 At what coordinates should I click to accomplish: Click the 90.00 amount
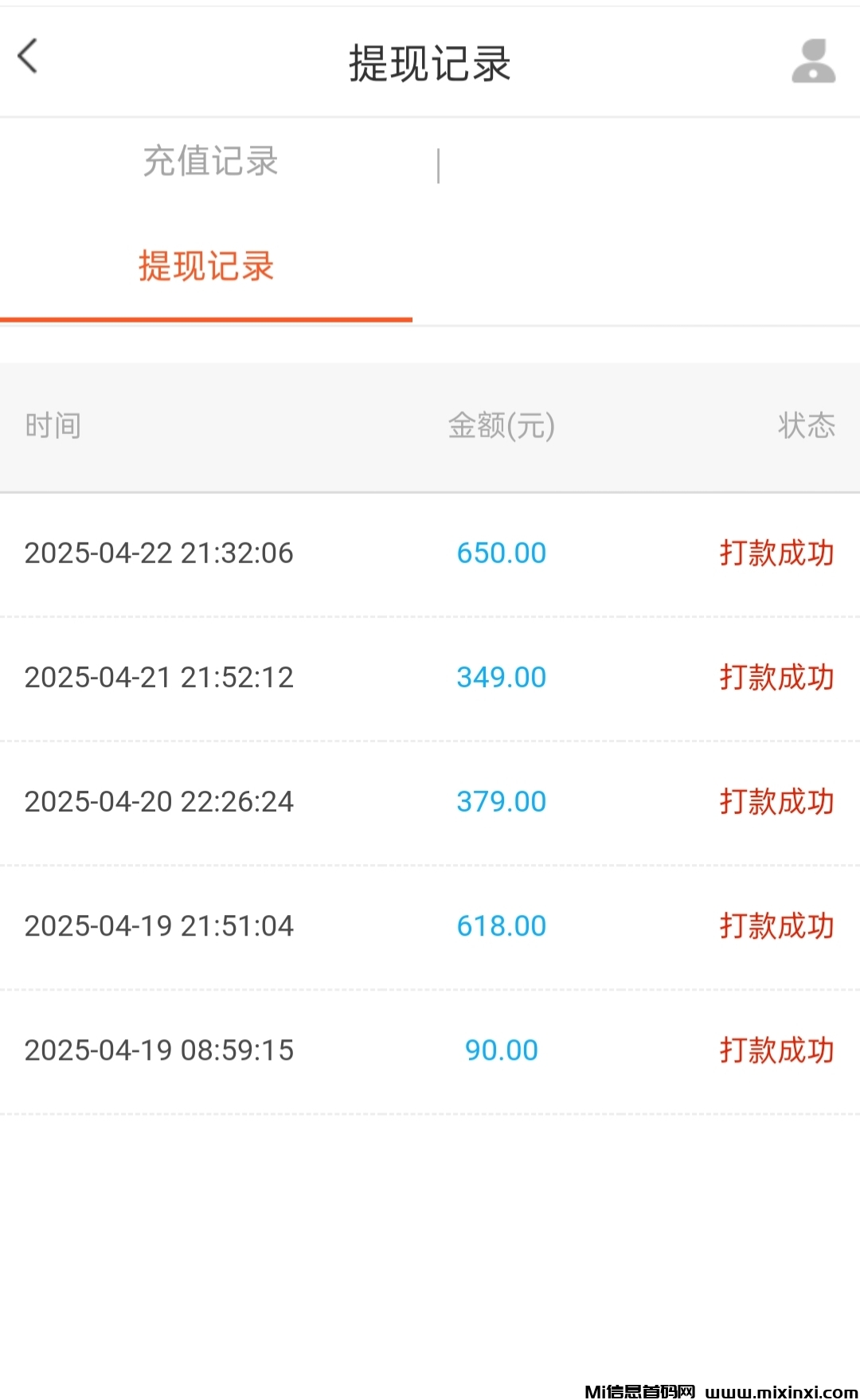tap(501, 1050)
